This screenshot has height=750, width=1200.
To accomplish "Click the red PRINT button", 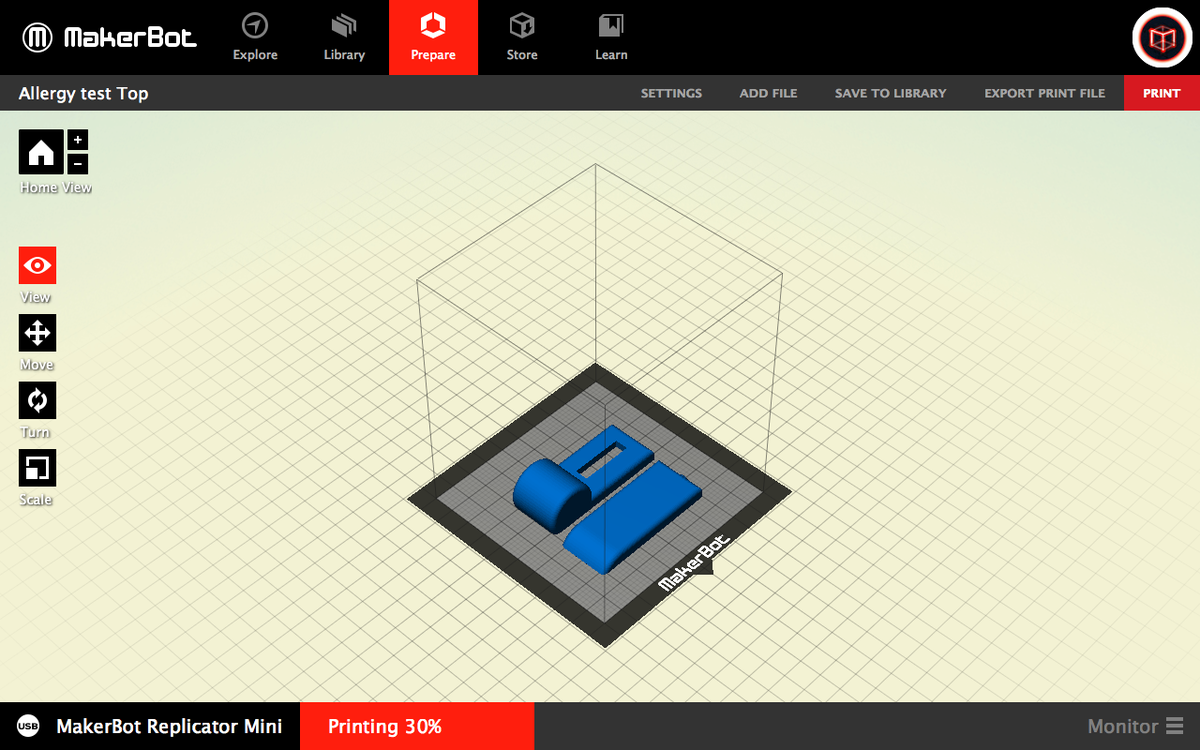I will pyautogui.click(x=1162, y=93).
